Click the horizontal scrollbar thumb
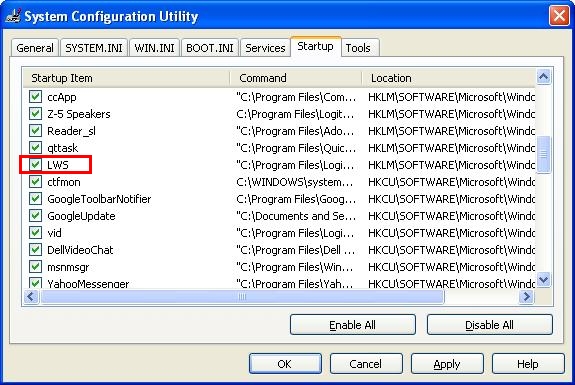Image resolution: width=575 pixels, height=385 pixels. click(242, 296)
